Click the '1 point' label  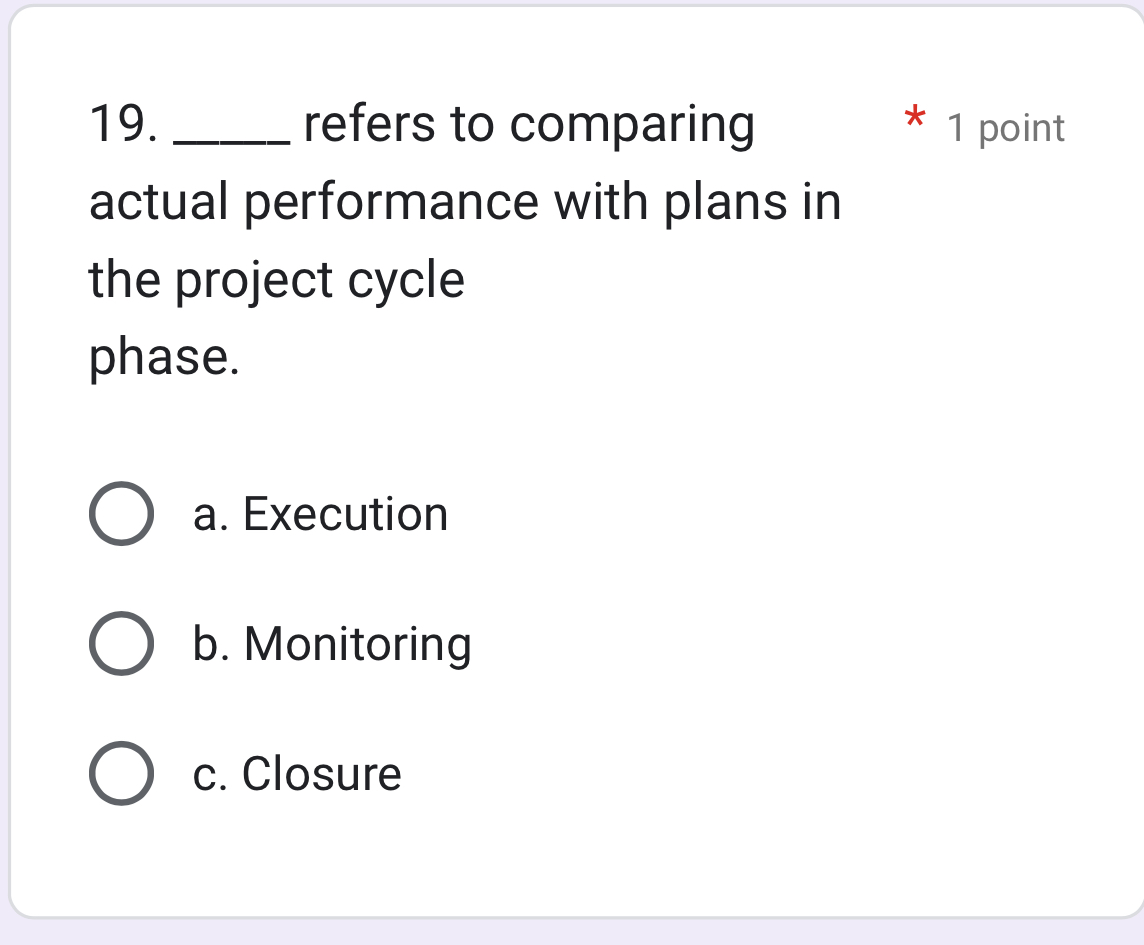(1005, 127)
